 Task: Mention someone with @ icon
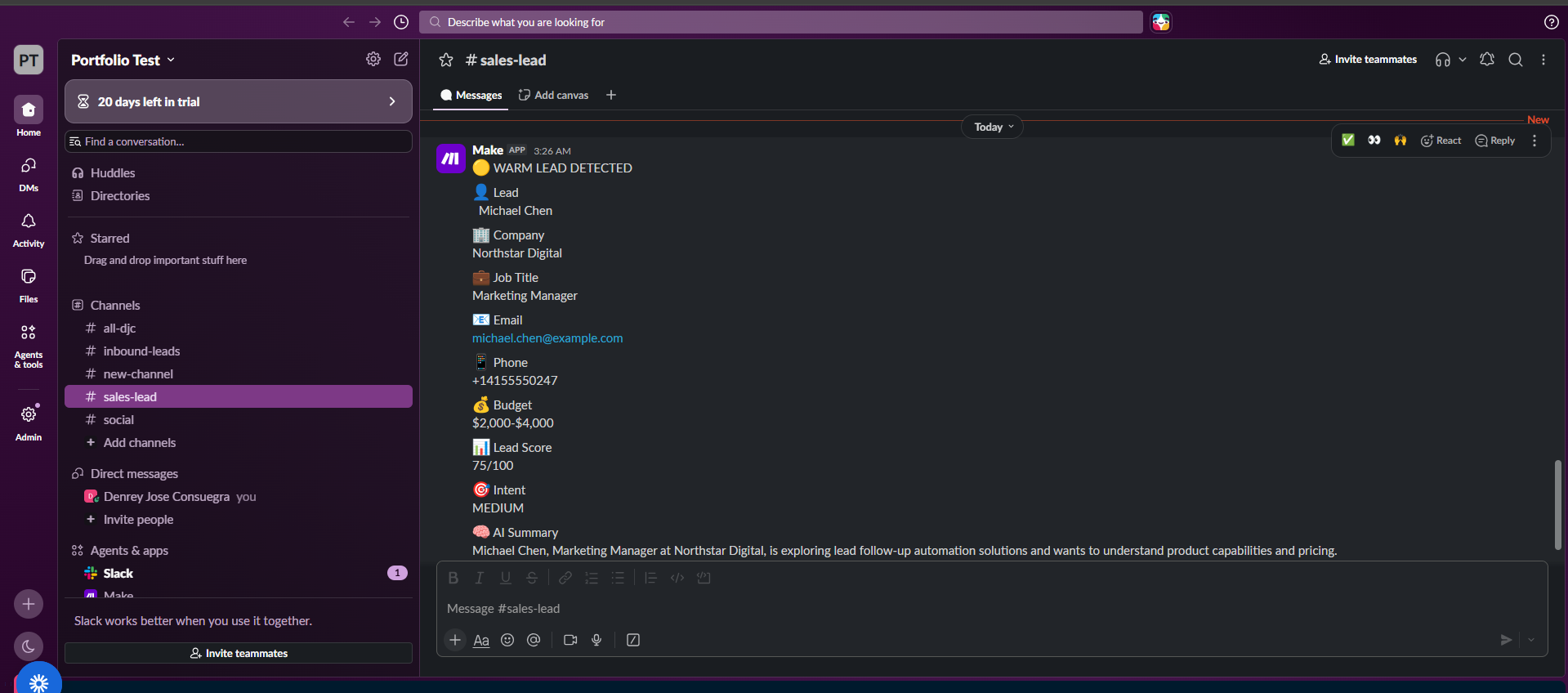pos(534,640)
